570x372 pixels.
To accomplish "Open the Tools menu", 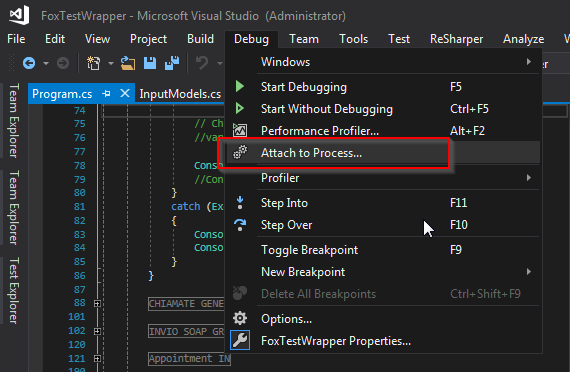I will (x=354, y=39).
